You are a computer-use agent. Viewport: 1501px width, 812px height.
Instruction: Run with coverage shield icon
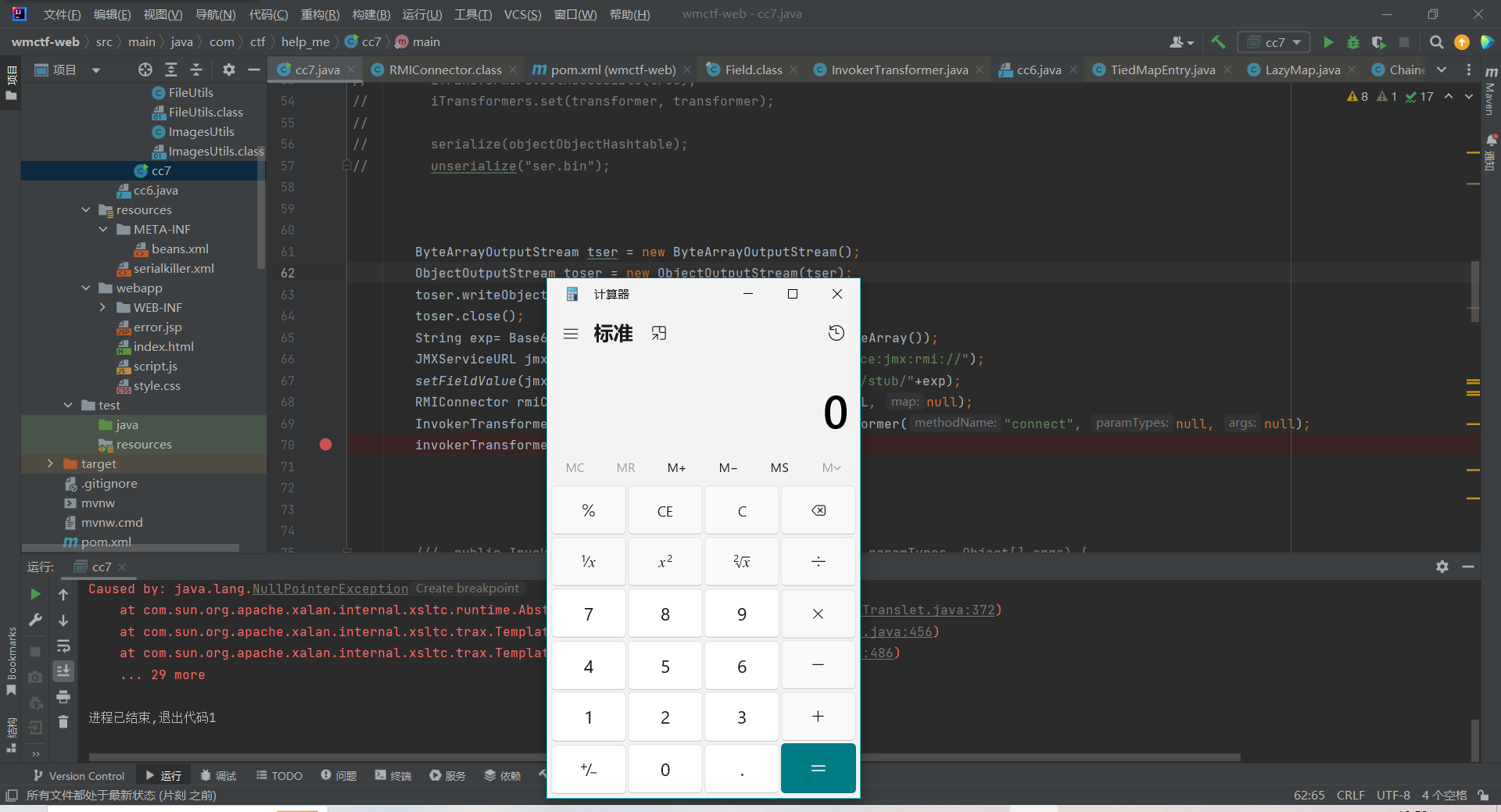[x=1378, y=42]
